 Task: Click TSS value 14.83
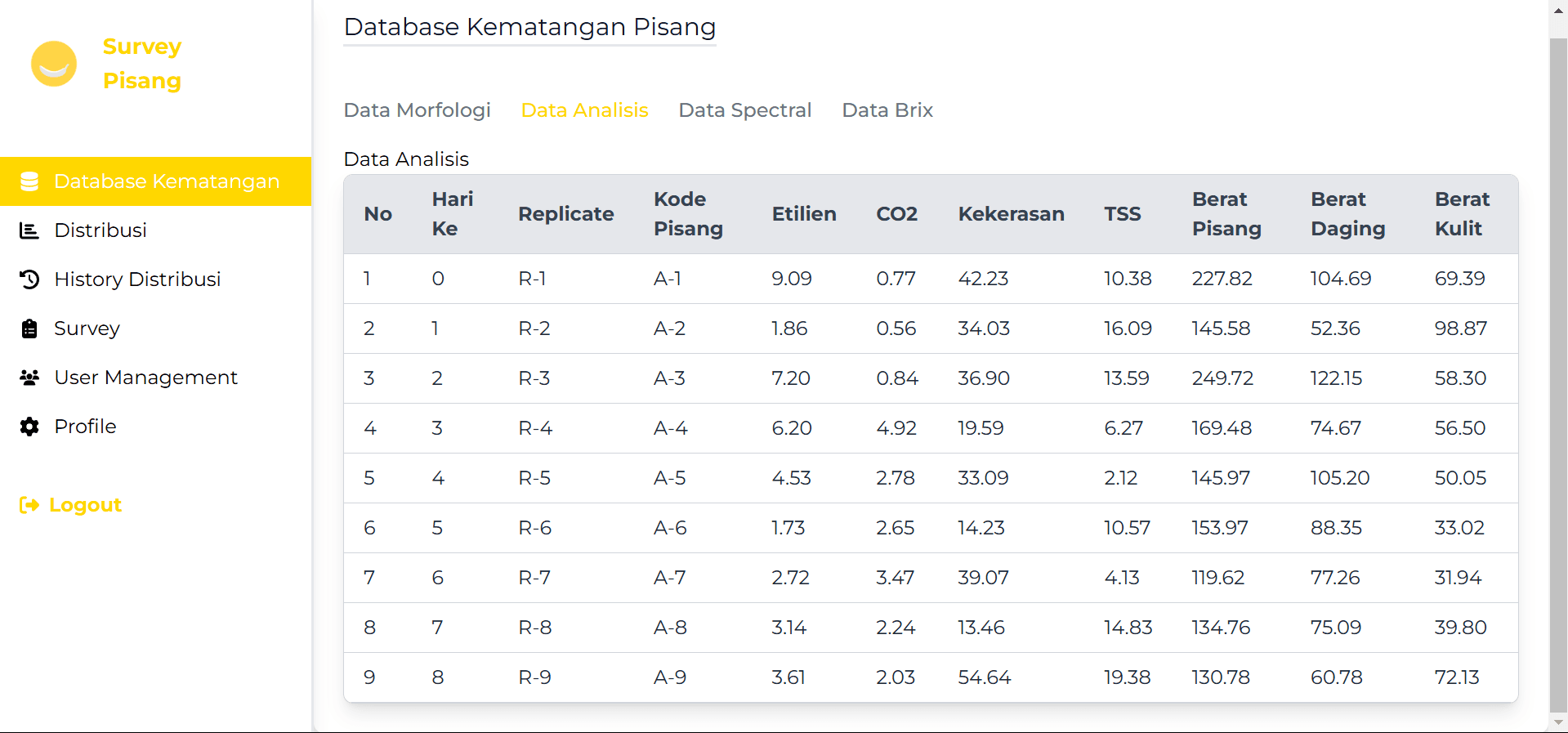[1128, 628]
